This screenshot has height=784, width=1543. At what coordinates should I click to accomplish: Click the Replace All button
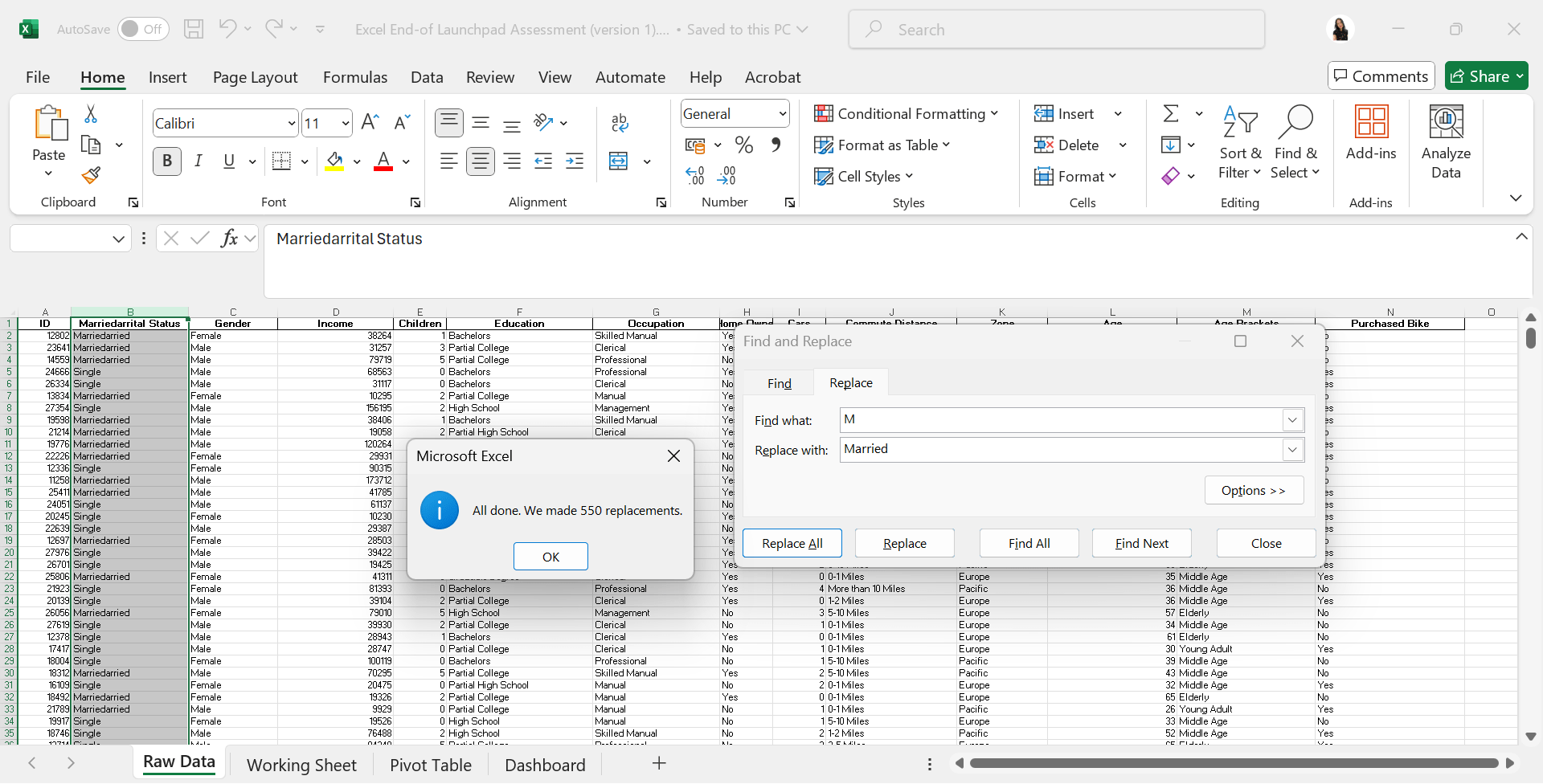792,544
